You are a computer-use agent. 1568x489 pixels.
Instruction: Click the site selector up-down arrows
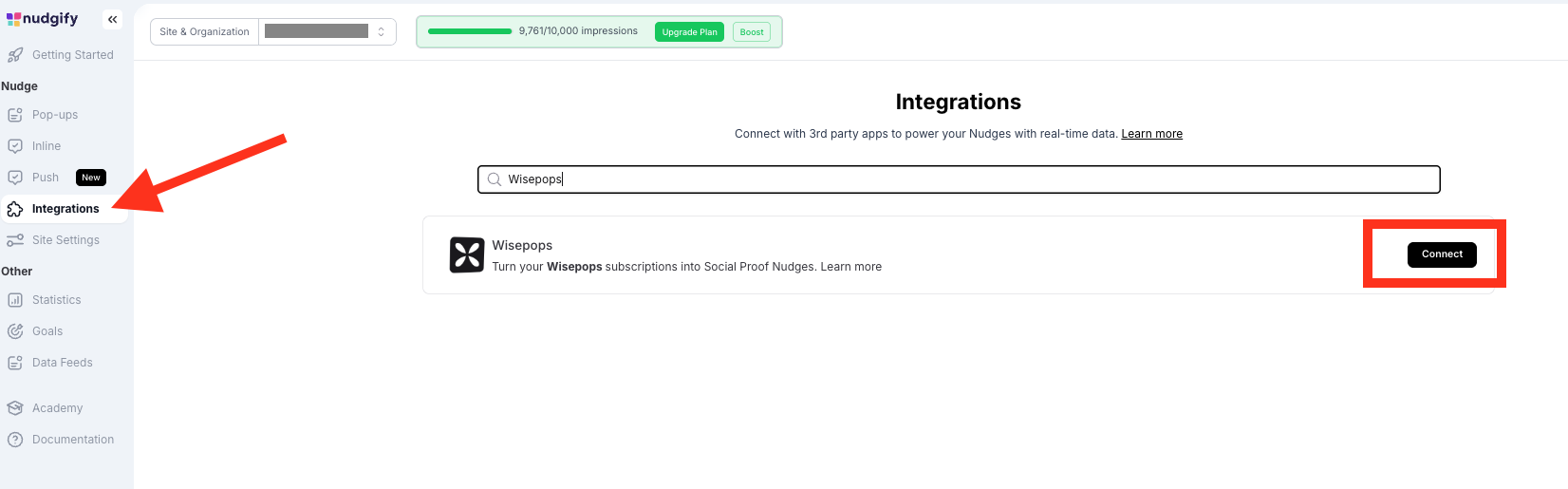pyautogui.click(x=382, y=31)
